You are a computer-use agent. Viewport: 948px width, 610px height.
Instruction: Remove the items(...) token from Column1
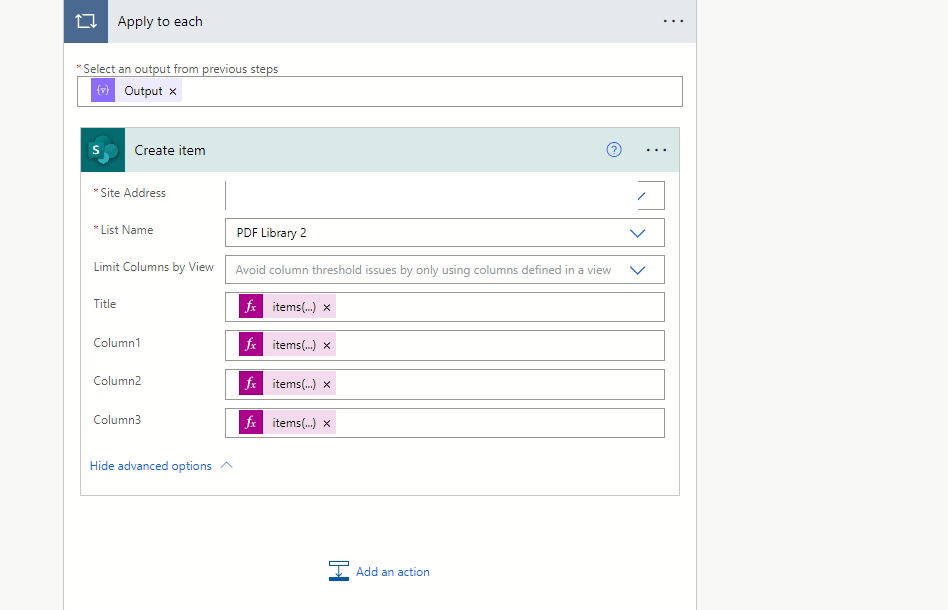326,346
